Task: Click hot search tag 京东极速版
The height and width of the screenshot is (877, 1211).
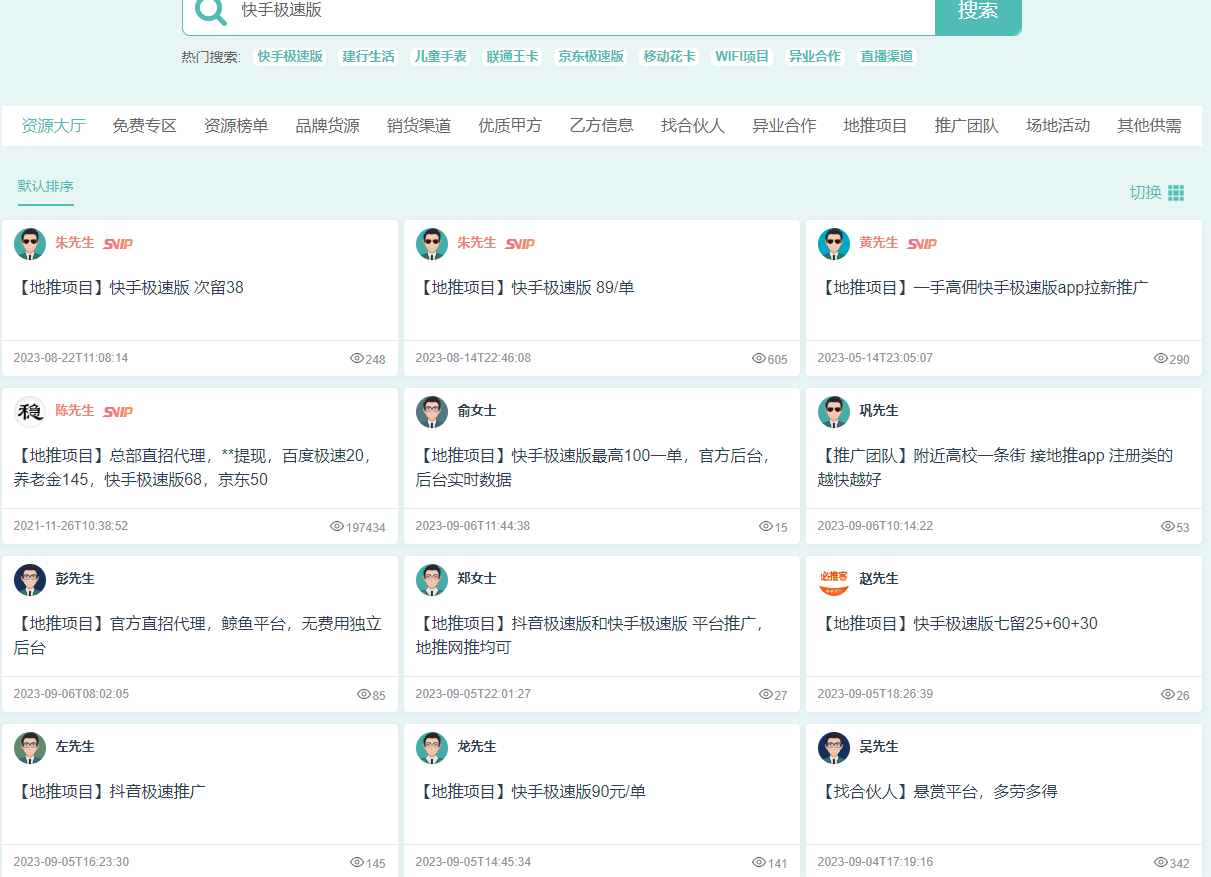Action: click(591, 57)
